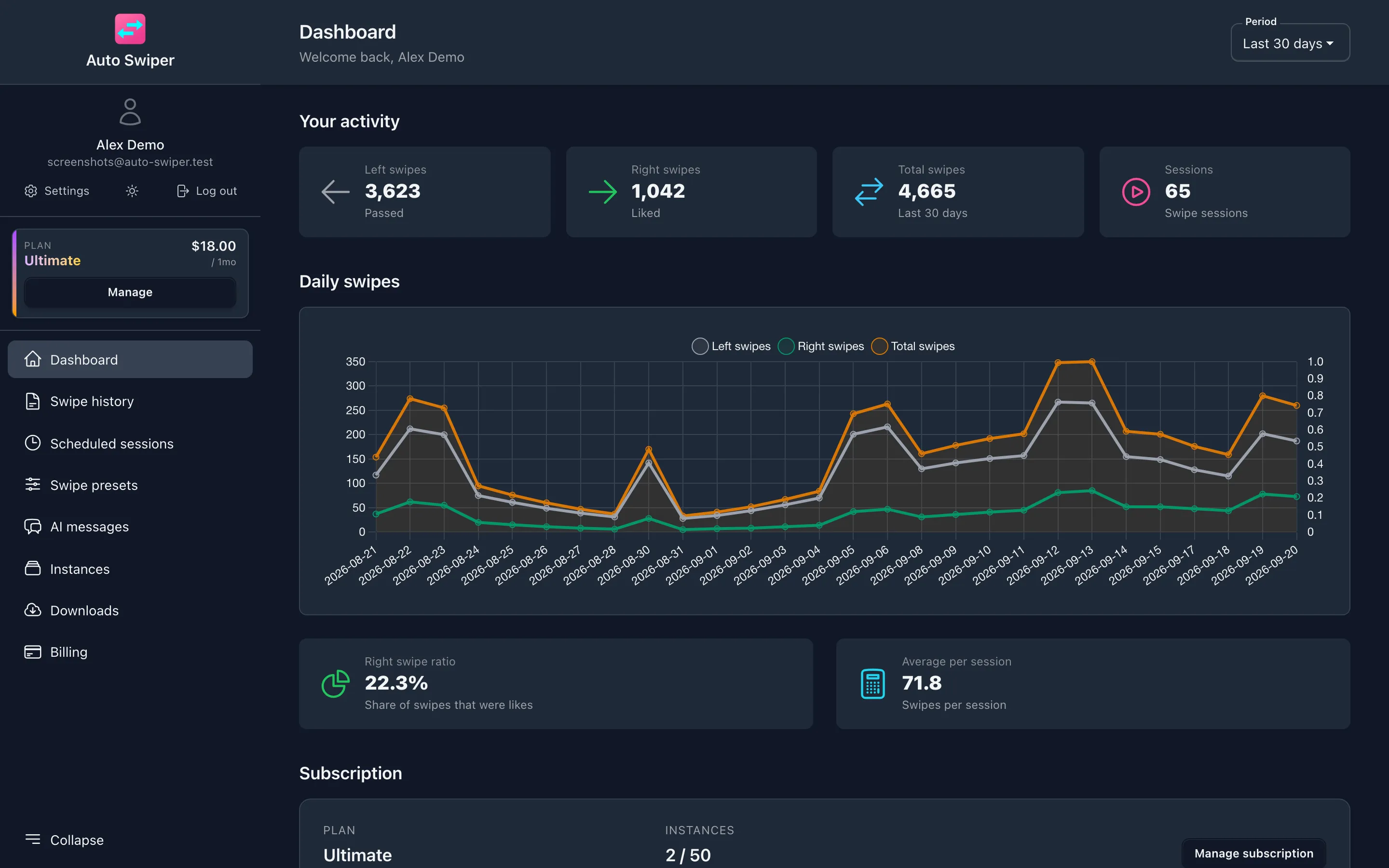
Task: Click the Downloads cloud icon
Action: click(33, 610)
